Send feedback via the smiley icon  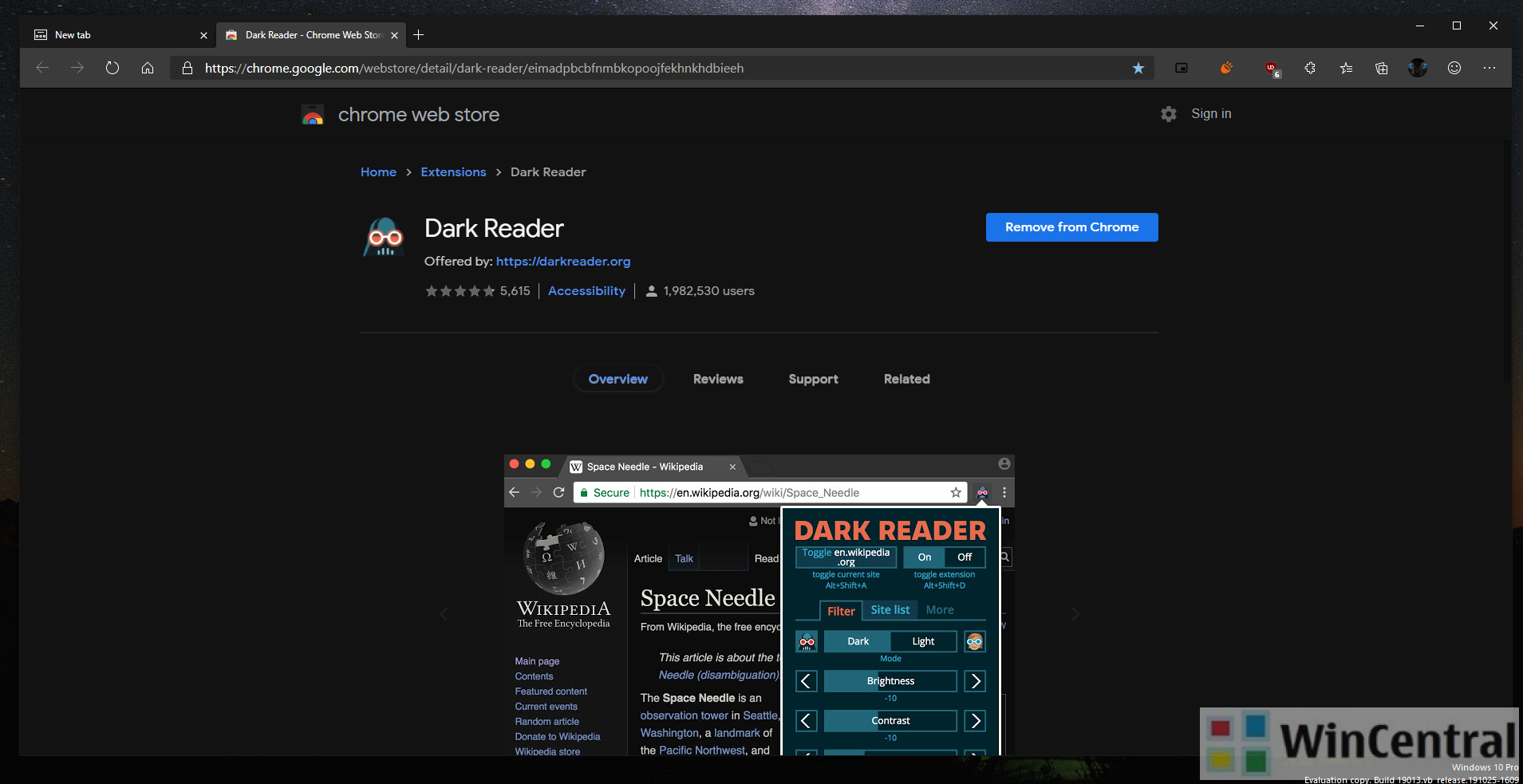click(x=1454, y=69)
